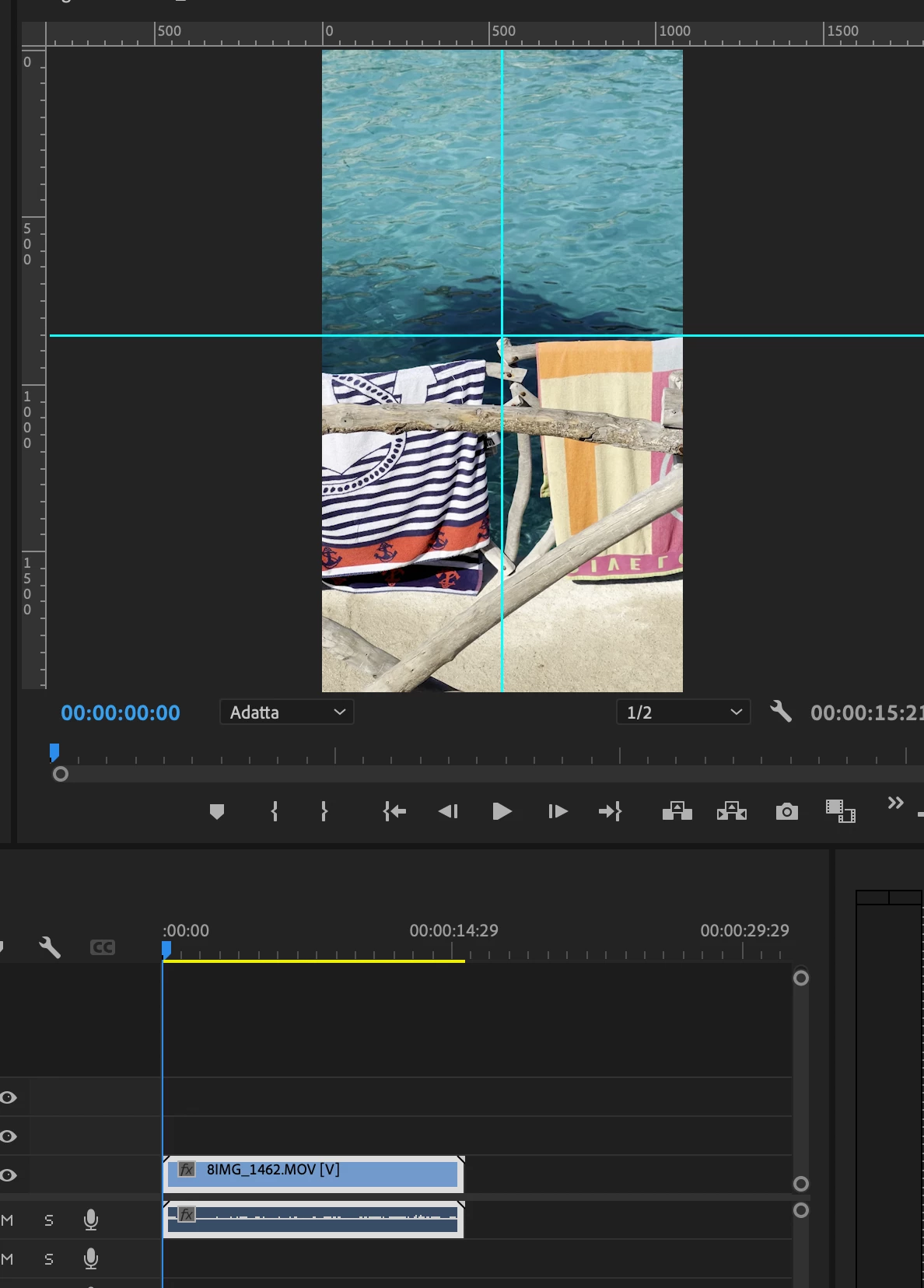
Task: Toggle the timeline captions CC button
Action: [103, 947]
